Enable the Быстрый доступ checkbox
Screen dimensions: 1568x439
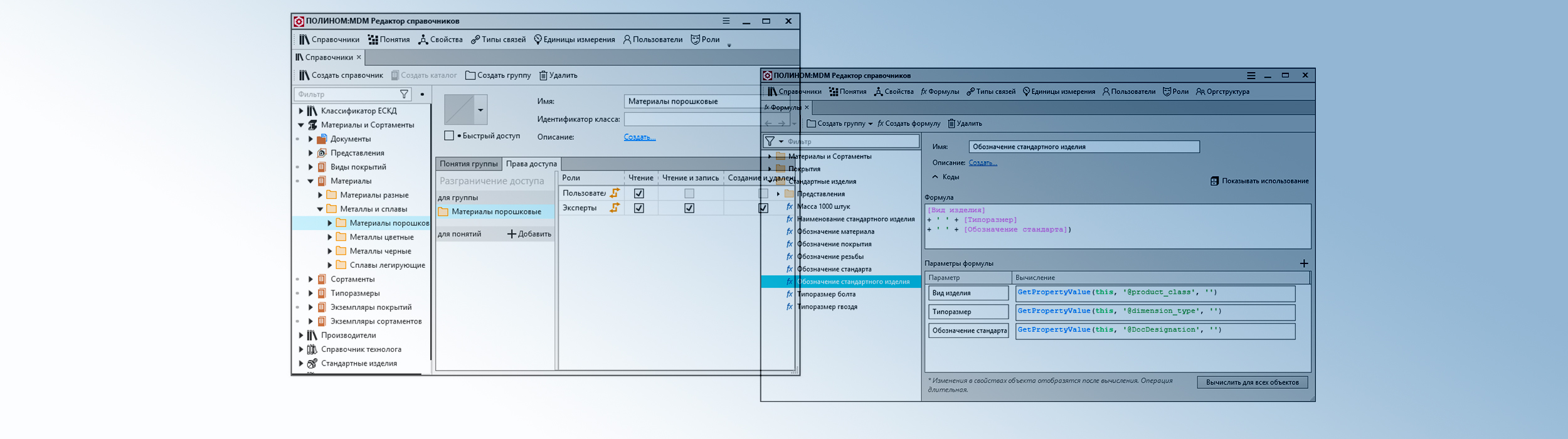(x=449, y=135)
